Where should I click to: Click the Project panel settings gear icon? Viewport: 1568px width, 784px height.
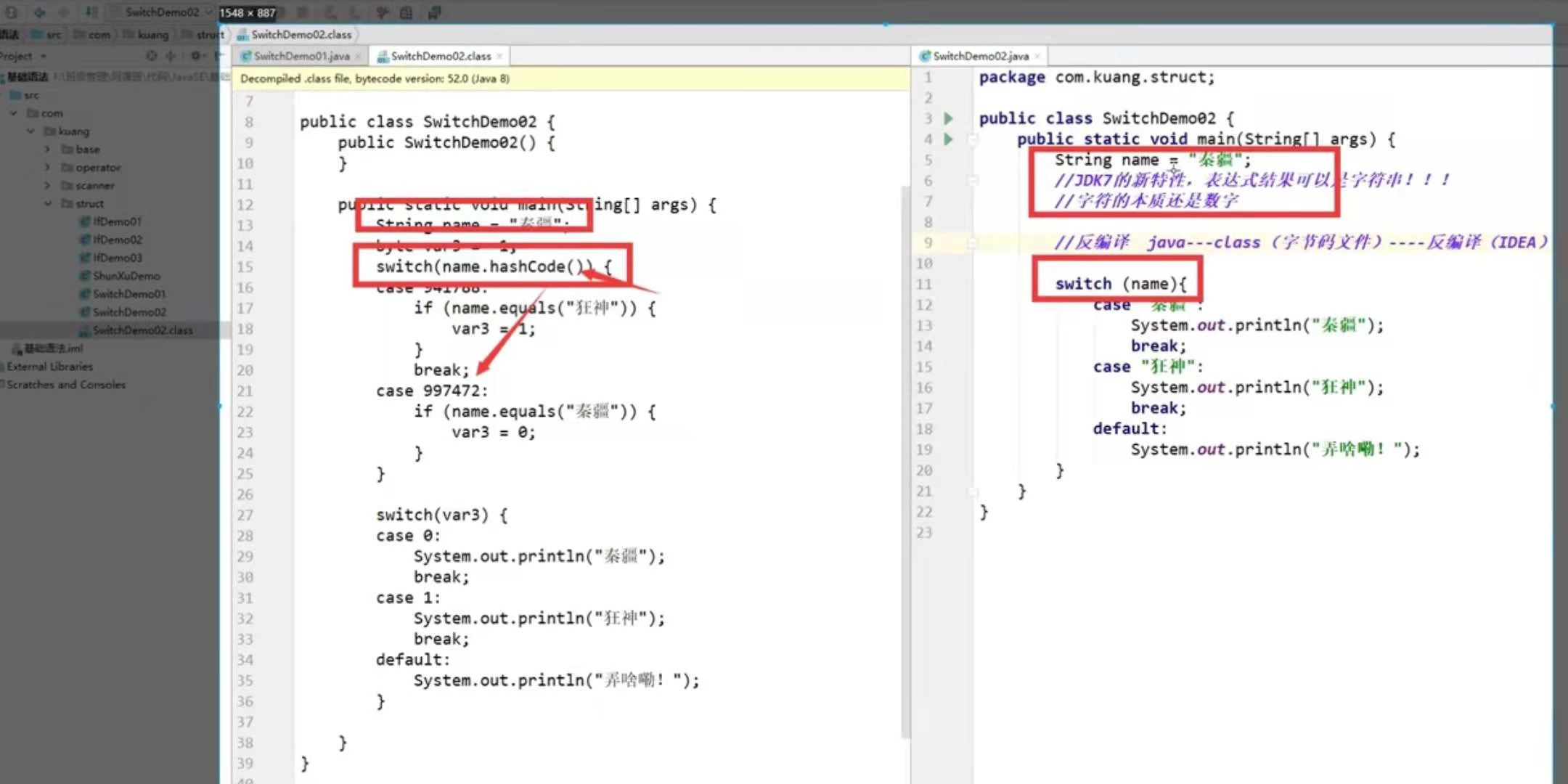[195, 56]
